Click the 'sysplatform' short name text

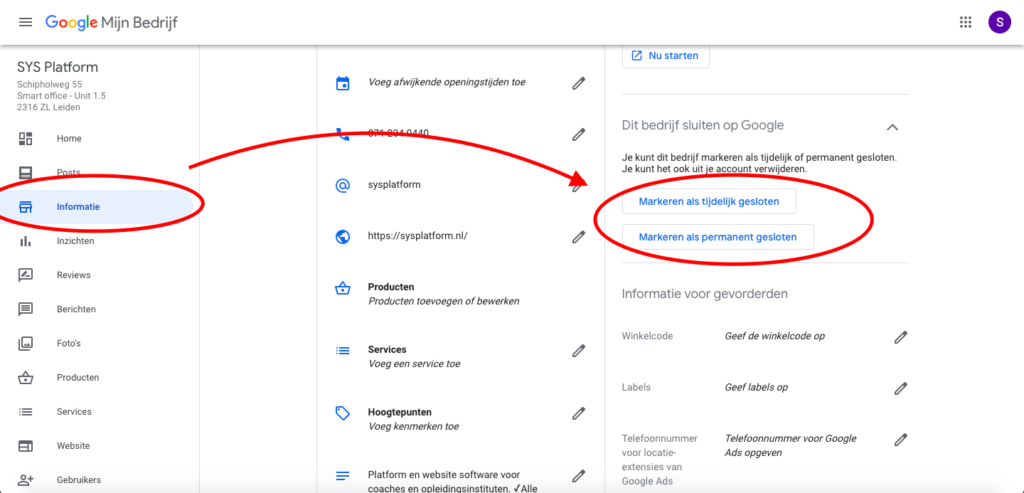click(394, 185)
